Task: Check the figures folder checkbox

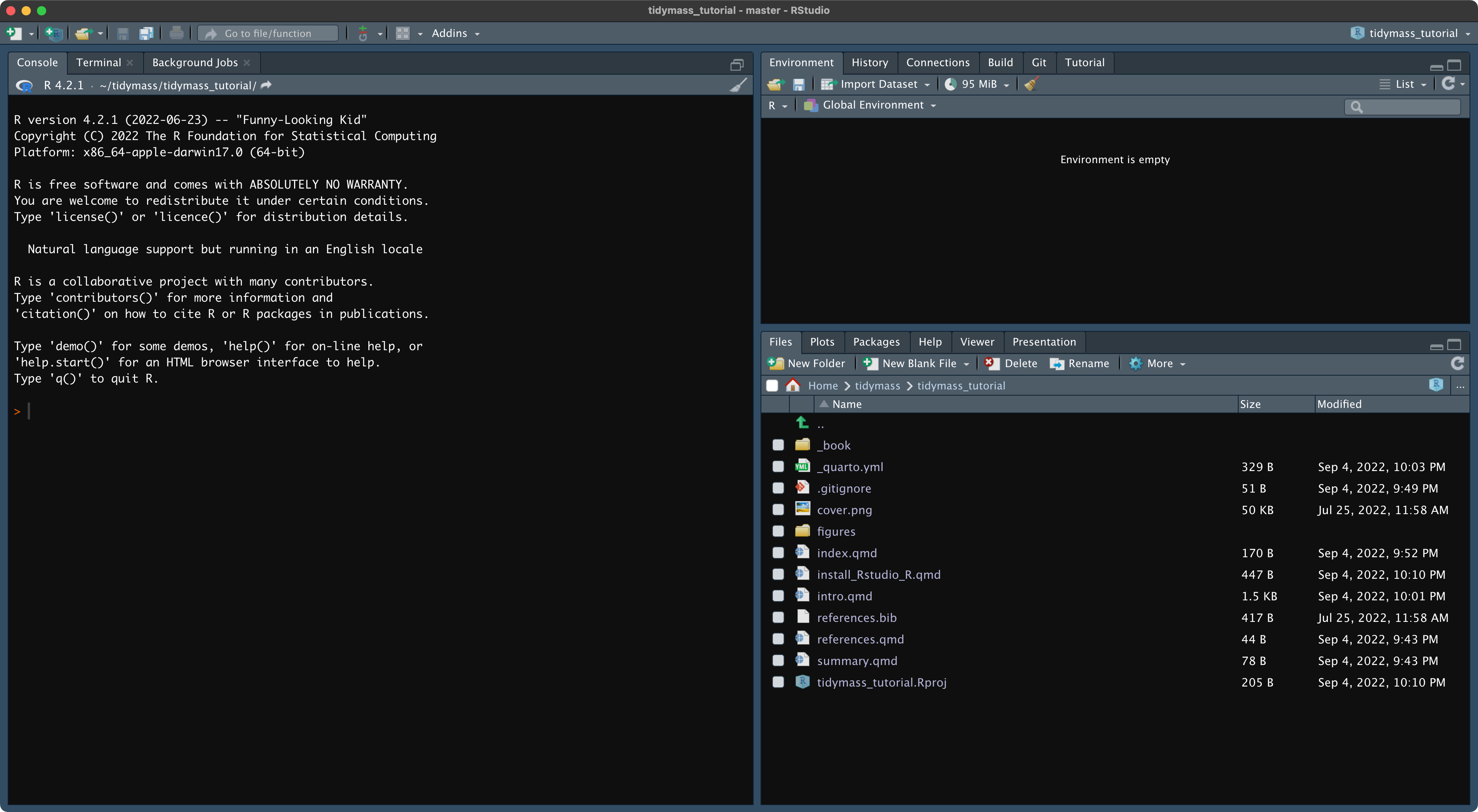Action: coord(778,531)
